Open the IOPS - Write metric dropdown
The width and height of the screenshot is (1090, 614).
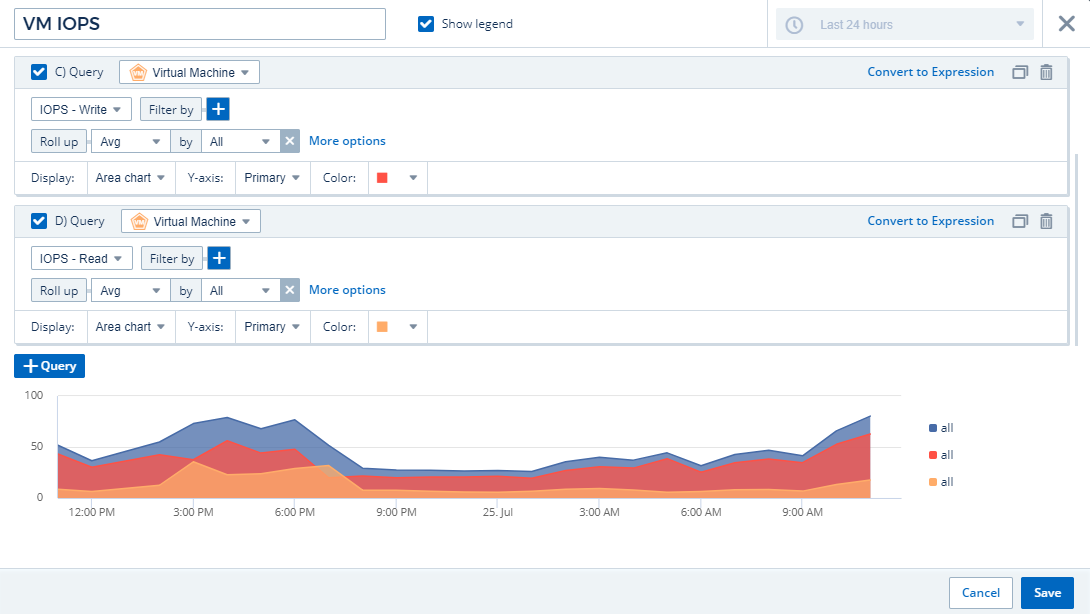tap(81, 109)
